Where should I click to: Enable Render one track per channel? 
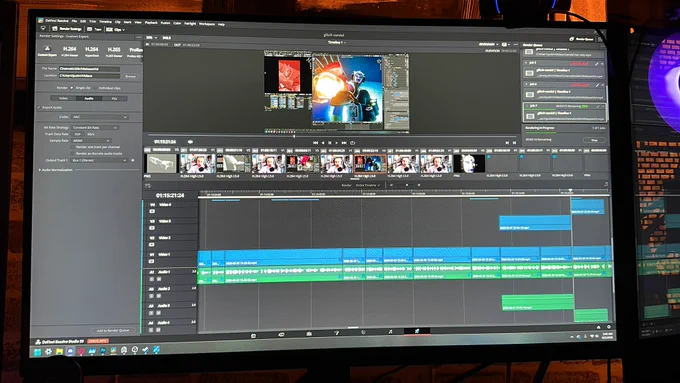click(x=73, y=147)
